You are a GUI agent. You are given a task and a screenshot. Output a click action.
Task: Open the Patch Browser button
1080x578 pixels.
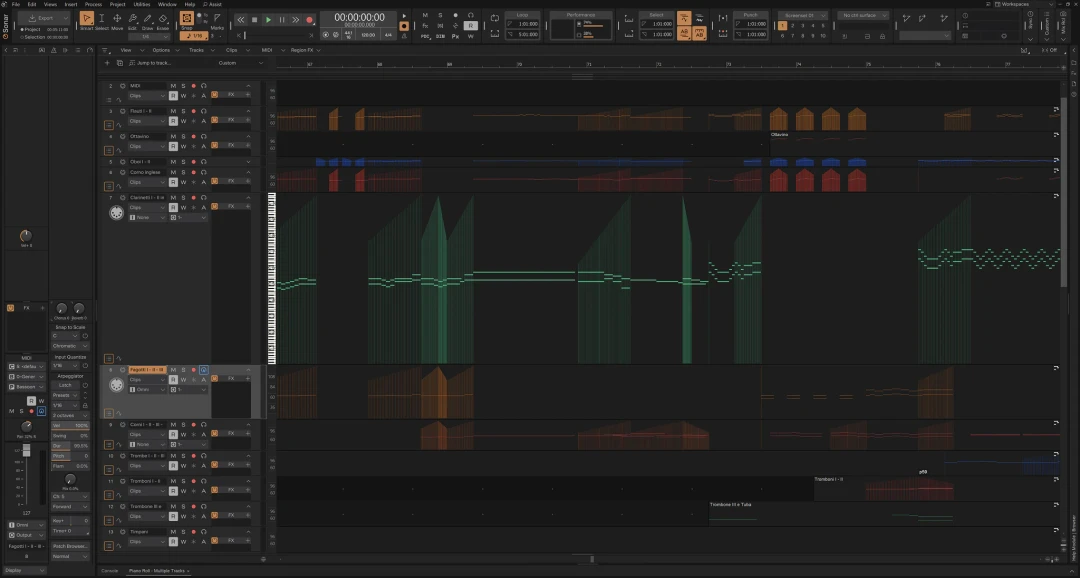coord(70,546)
